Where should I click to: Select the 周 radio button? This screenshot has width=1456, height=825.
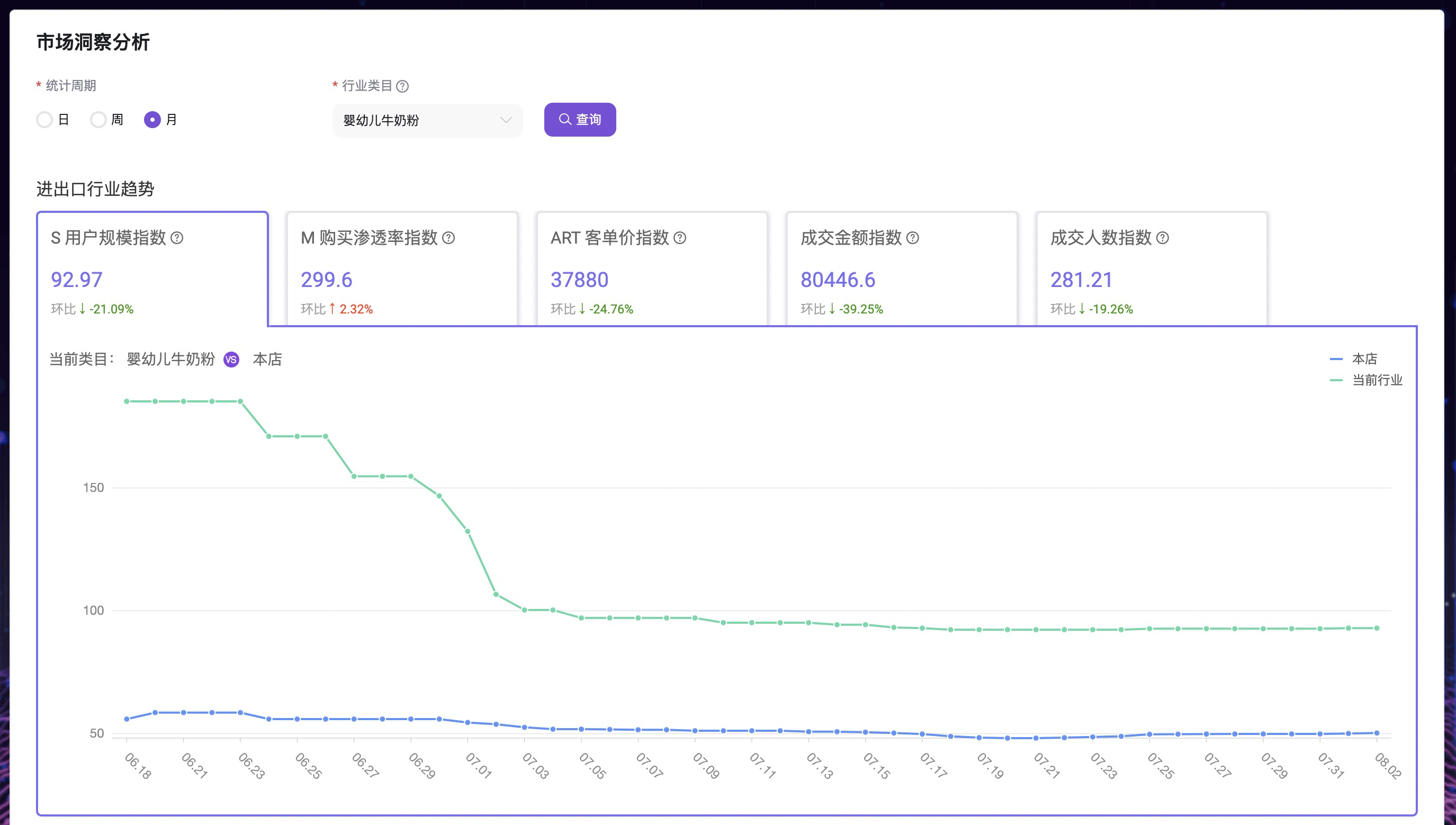(x=98, y=120)
